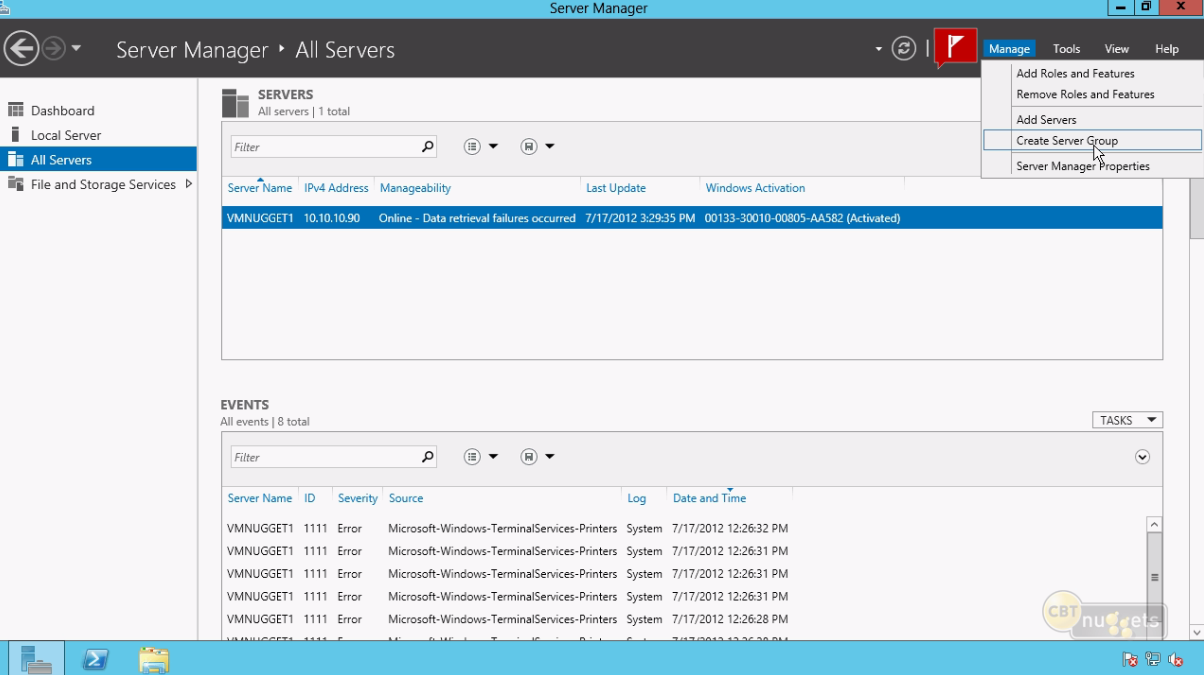Select event at 7/17/2012 12:26:32 PM
1204x675 pixels.
685,528
